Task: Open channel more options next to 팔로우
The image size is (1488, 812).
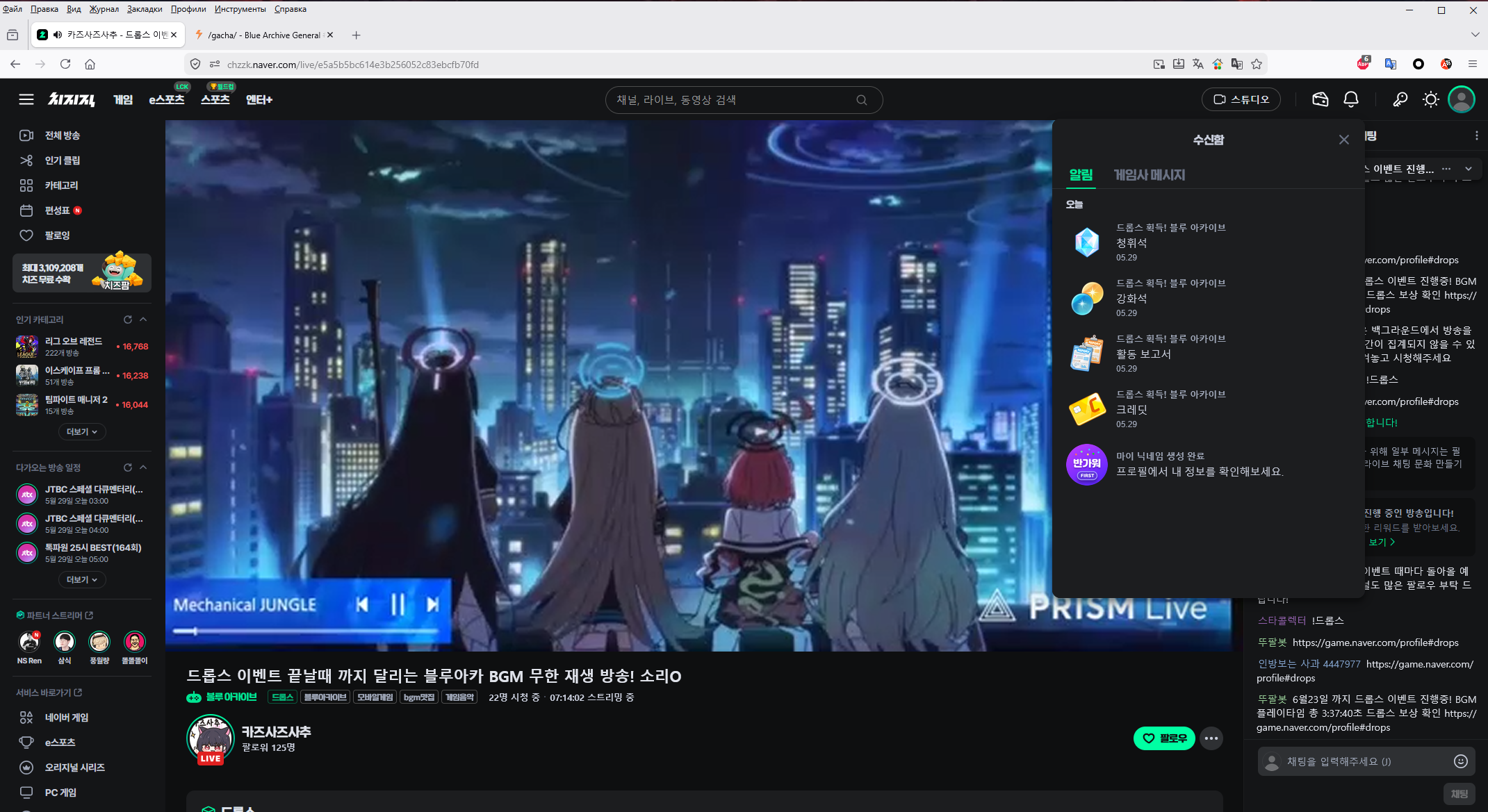Action: 1211,738
